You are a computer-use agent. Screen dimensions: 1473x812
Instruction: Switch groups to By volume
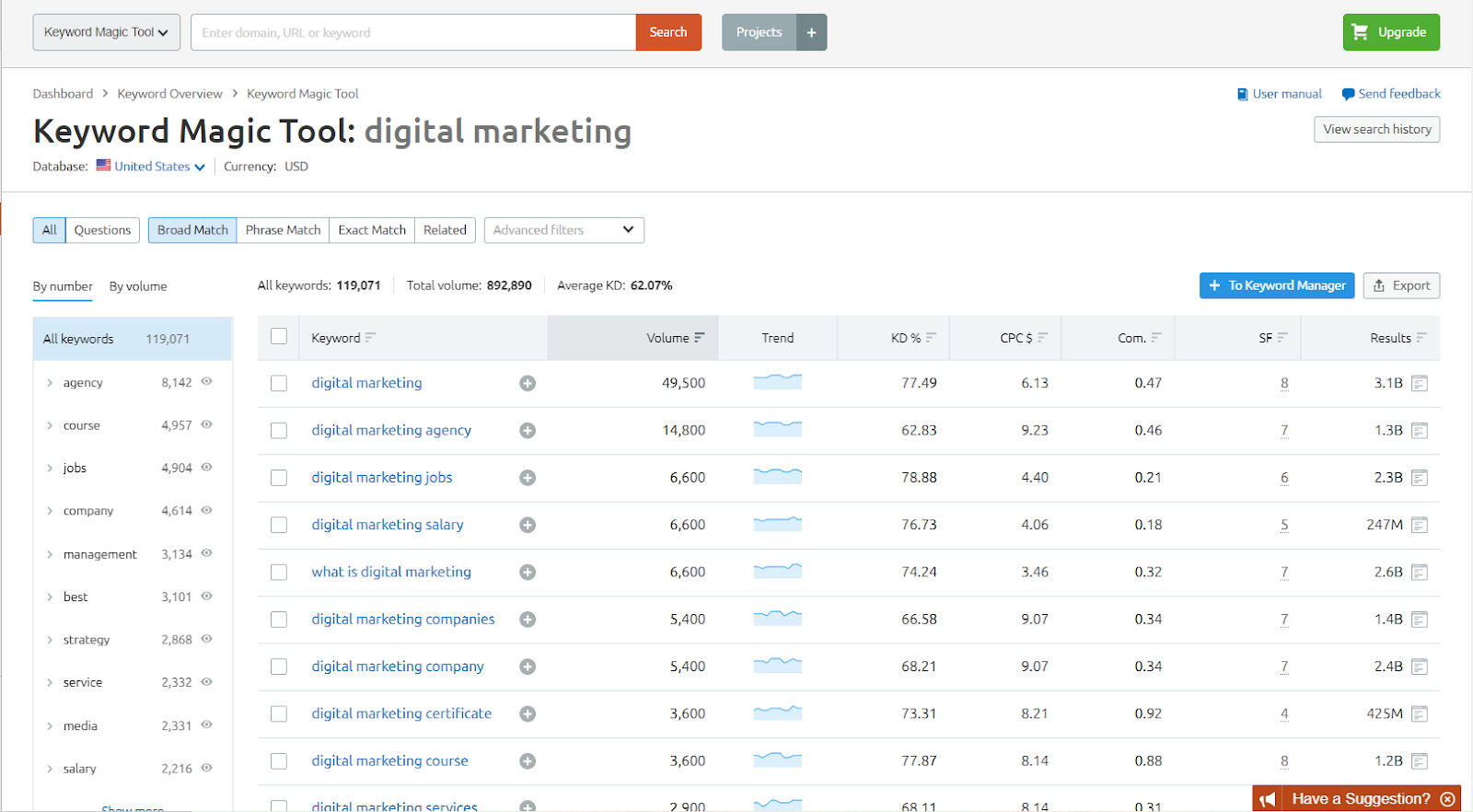(138, 286)
